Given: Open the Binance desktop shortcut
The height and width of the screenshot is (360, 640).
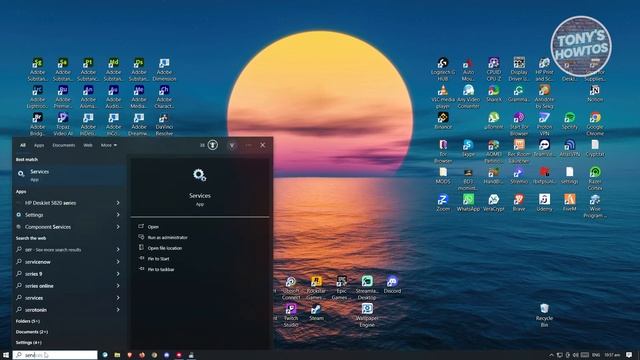Looking at the screenshot, I should [443, 121].
